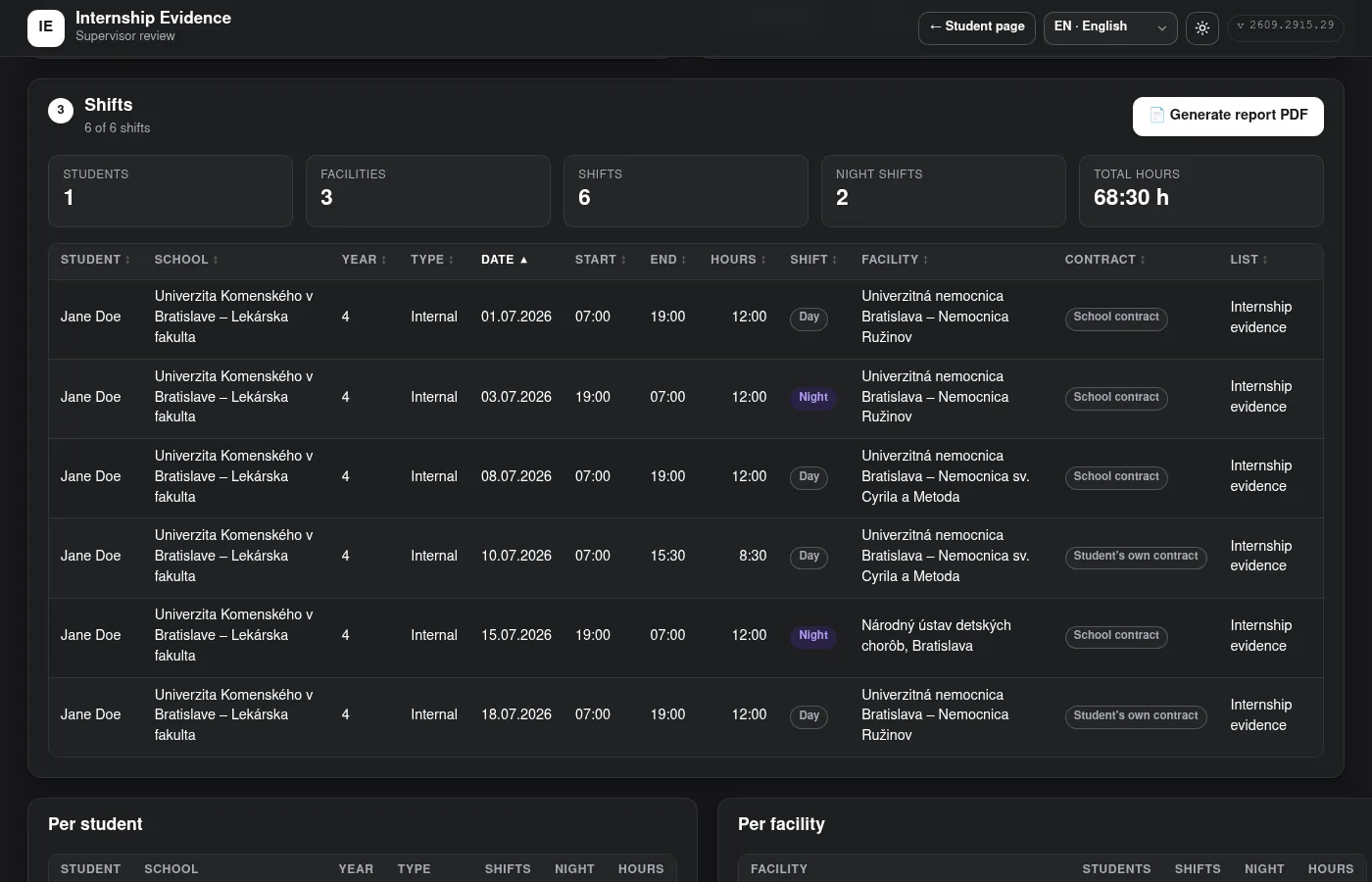Click Národný ústav detských chorôb facility
The width and height of the screenshot is (1372, 882).
coord(936,635)
